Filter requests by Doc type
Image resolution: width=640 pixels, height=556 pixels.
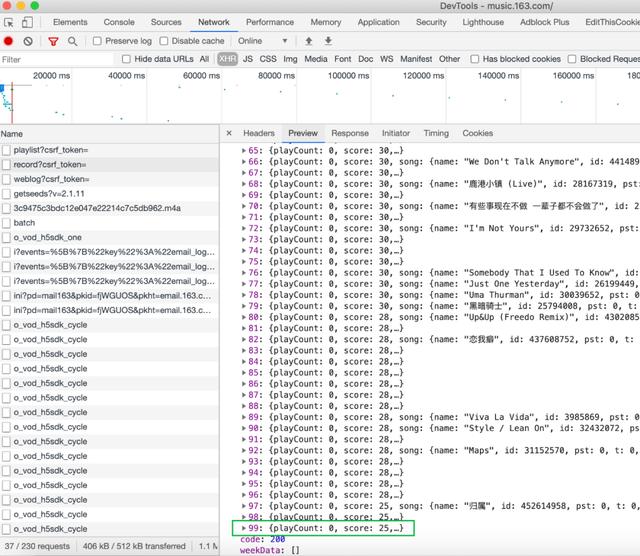pyautogui.click(x=365, y=59)
